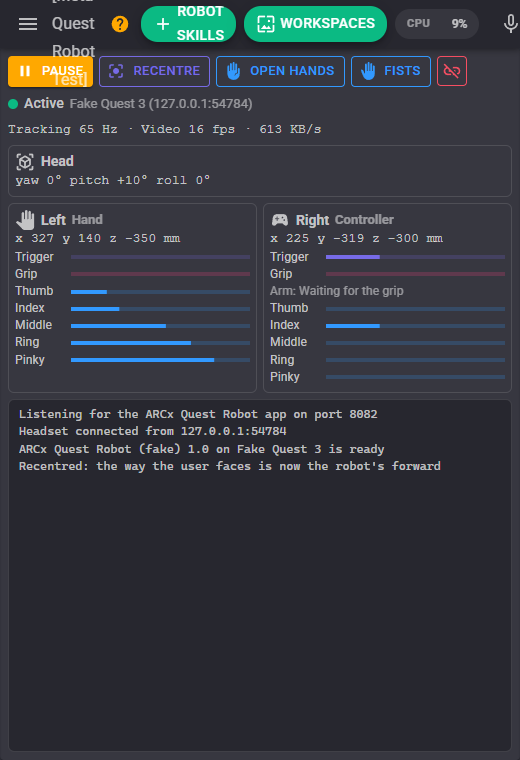The width and height of the screenshot is (520, 760).
Task: Click the Right controller Middle bar
Action: click(415, 343)
